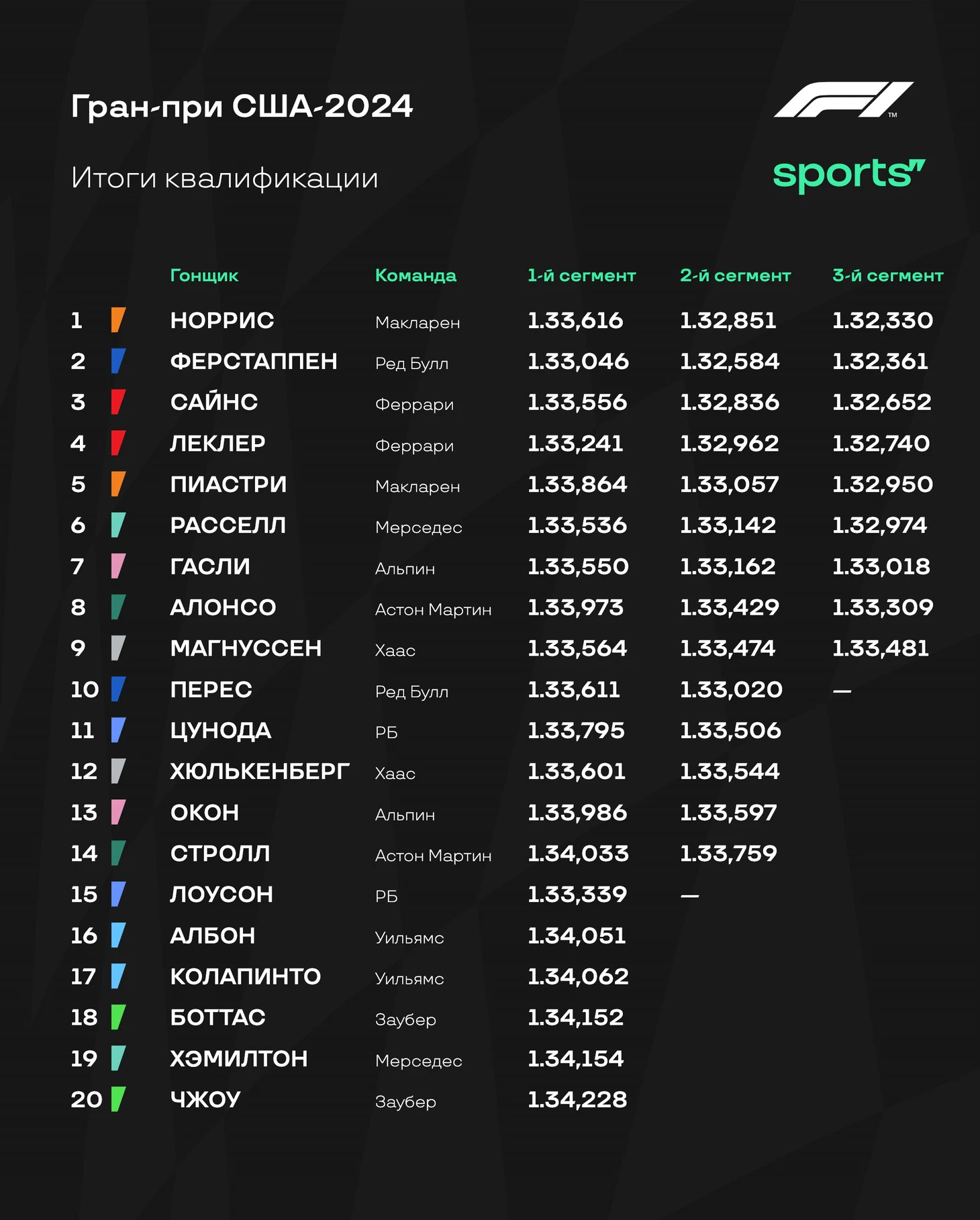Click the light blue Williams flag beside Албон
This screenshot has height=1220, width=980.
coord(118,935)
